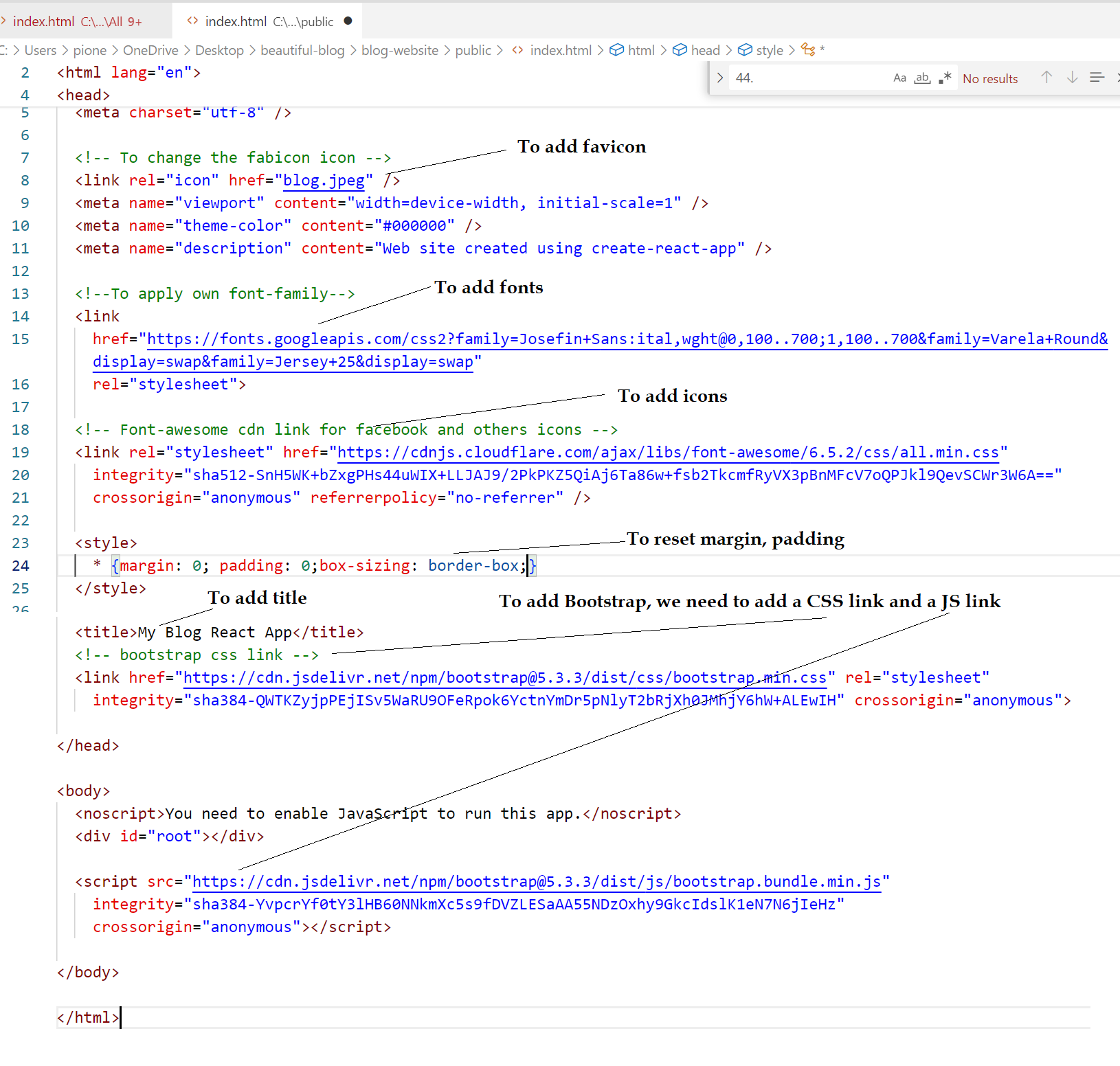Screen dimensions: 1120x1066
Task: Click the margin: 0 CSS declaration
Action: click(x=164, y=566)
